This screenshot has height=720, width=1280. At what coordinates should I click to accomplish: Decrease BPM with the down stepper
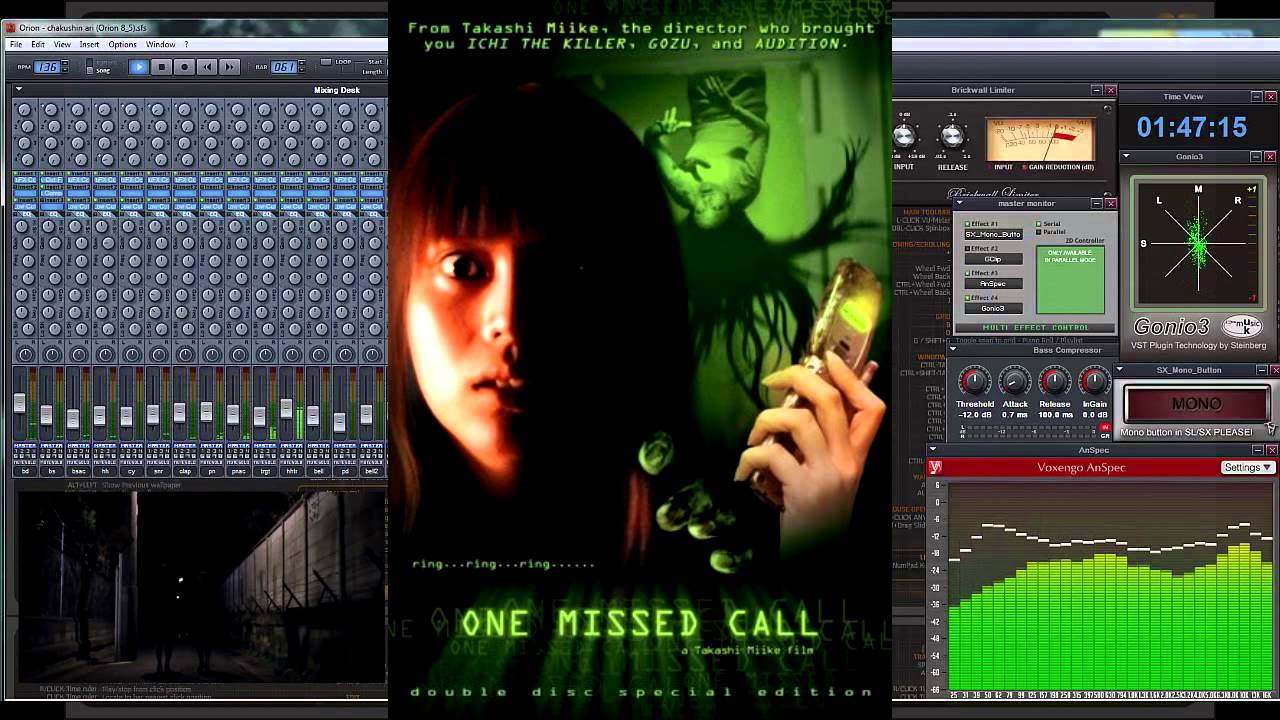[65, 71]
